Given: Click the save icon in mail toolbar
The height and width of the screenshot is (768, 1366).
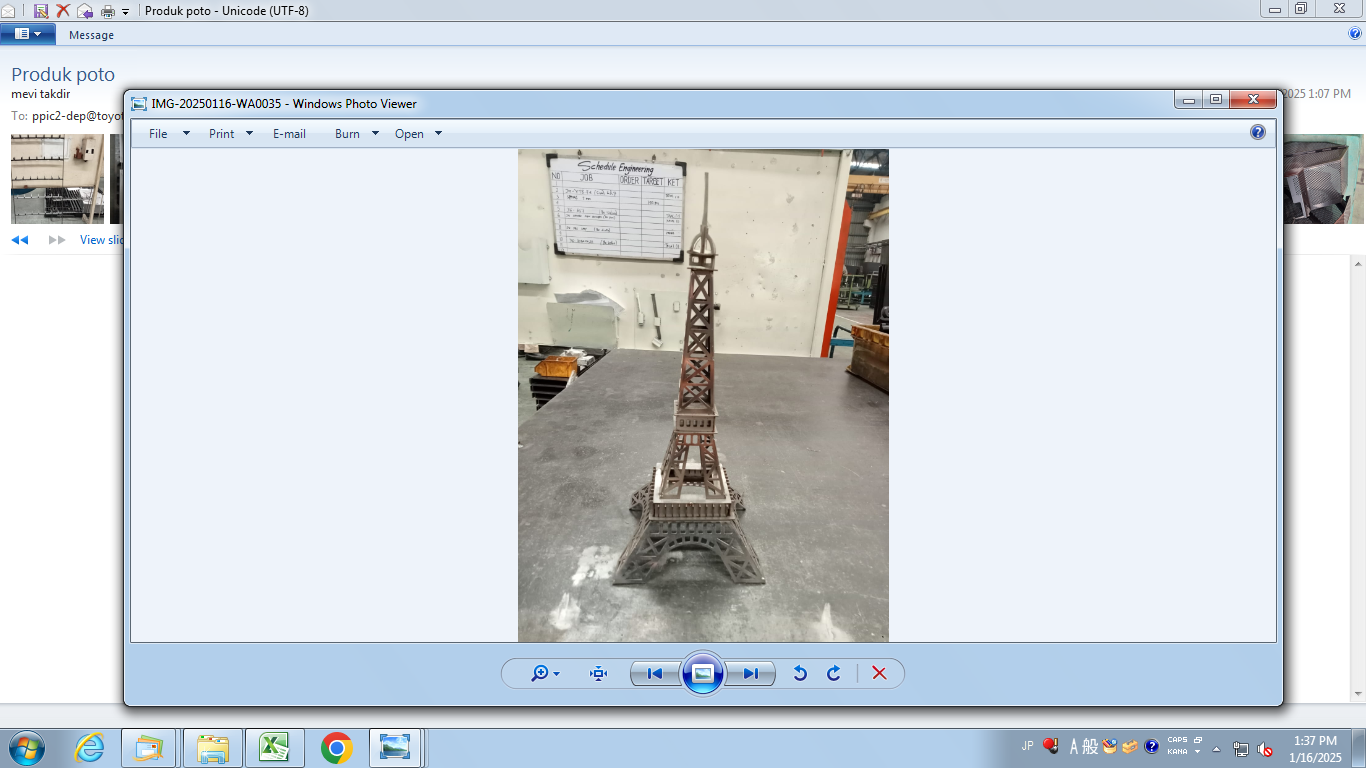Looking at the screenshot, I should point(41,10).
